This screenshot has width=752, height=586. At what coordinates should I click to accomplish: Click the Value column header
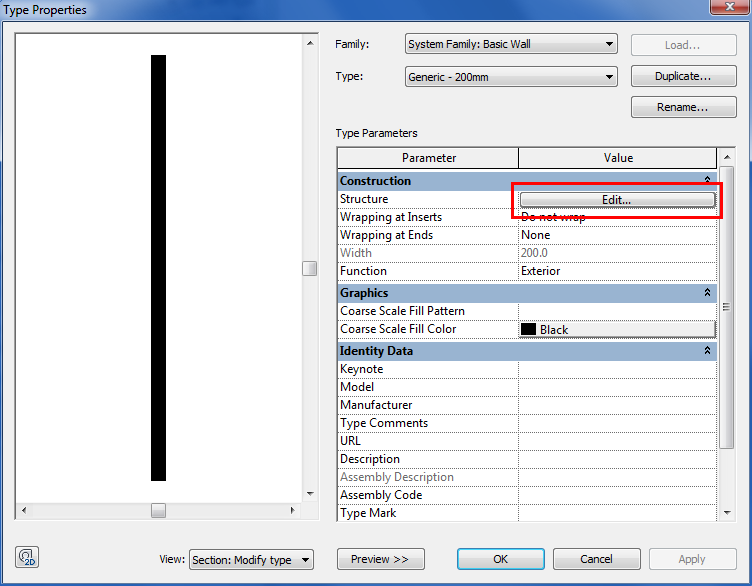[618, 158]
